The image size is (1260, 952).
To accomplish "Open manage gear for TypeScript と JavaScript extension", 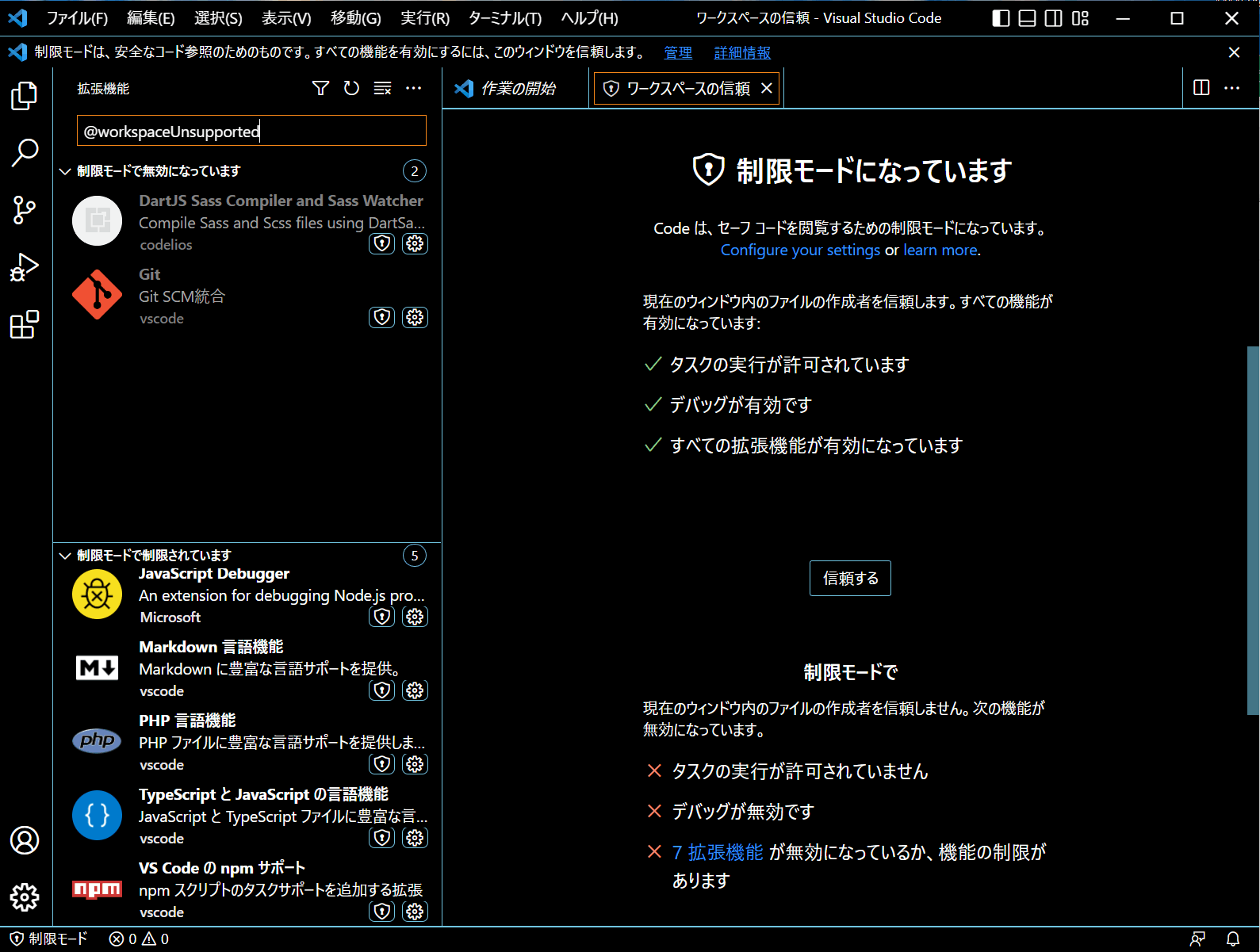I will pos(415,838).
